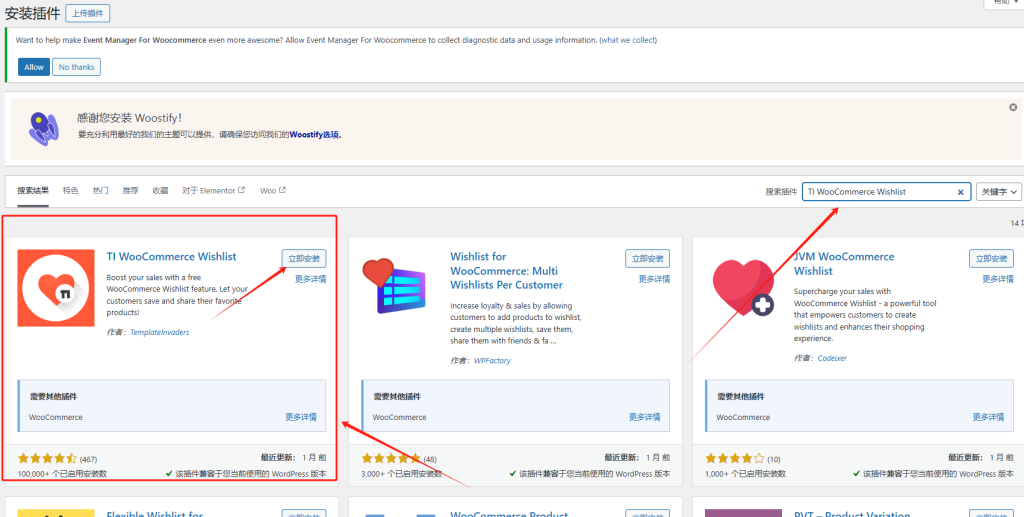1024x517 pixels.
Task: Click into the plugin search input field
Action: tap(878, 192)
